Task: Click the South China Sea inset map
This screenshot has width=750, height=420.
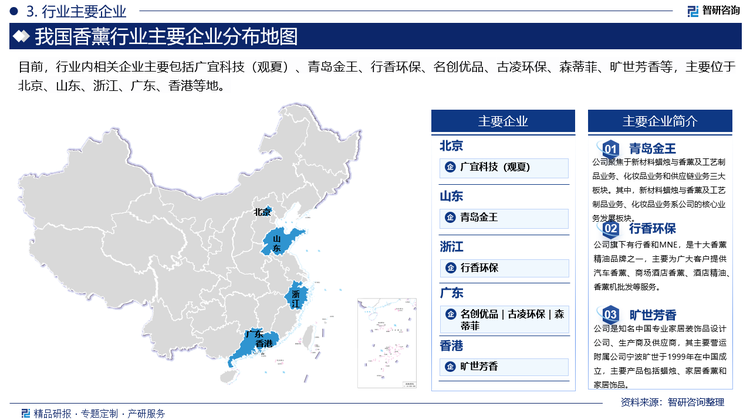Action: point(387,343)
